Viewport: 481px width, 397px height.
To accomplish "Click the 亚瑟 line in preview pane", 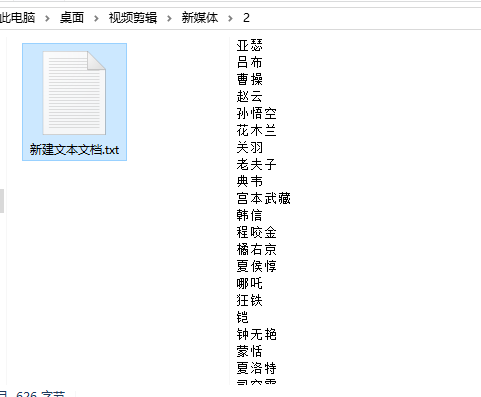I will click(x=249, y=45).
